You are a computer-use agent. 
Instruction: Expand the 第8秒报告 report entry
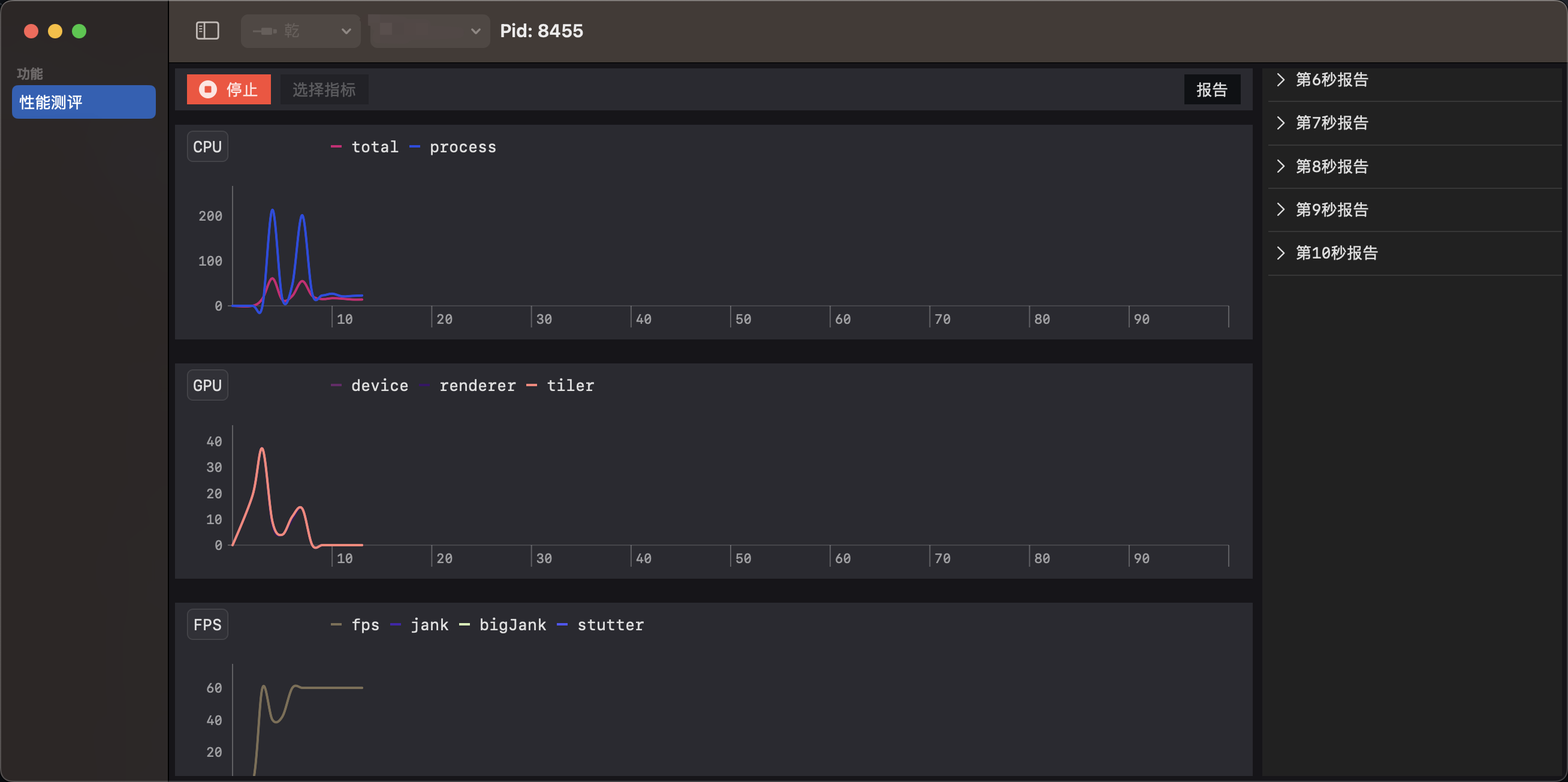(1332, 166)
